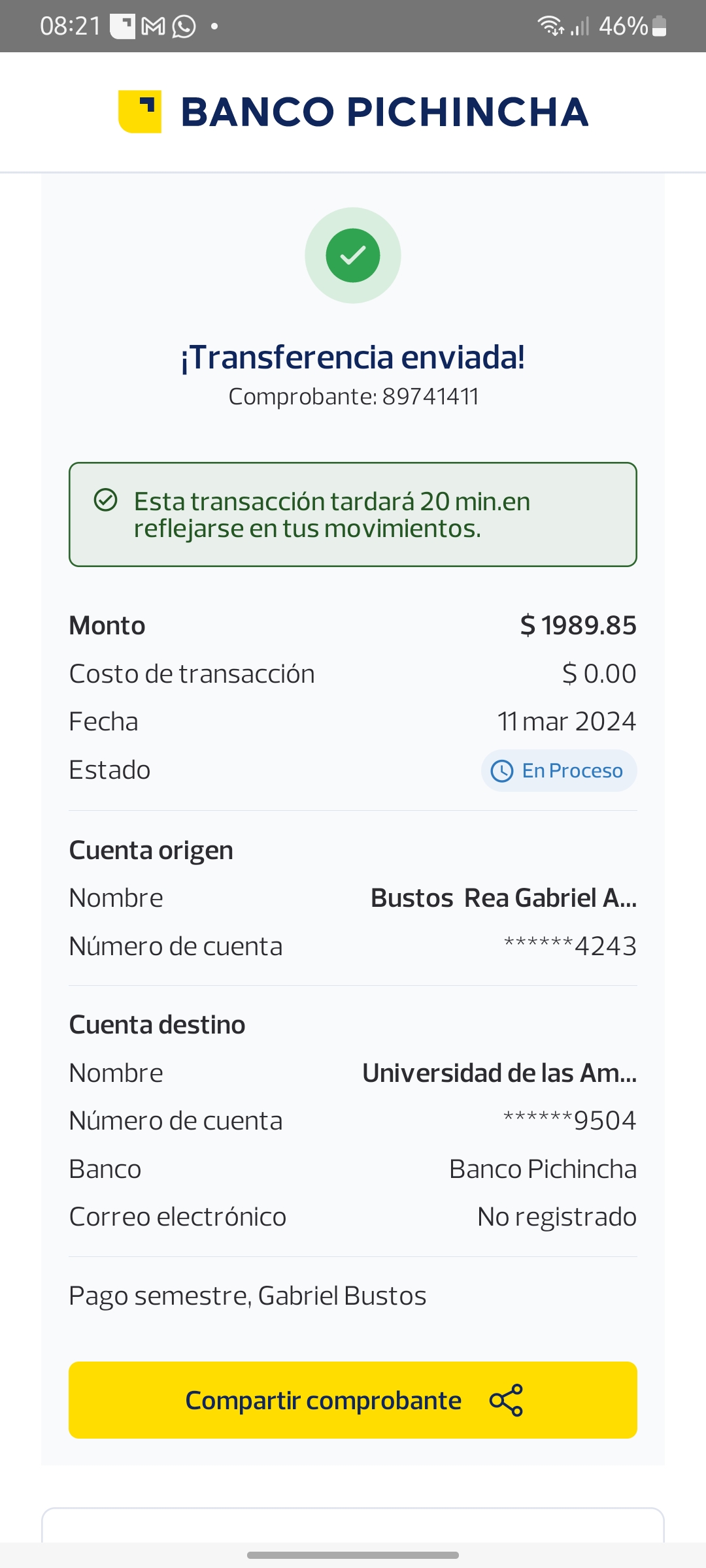Screen dimensions: 706x1568
Task: Tap the Banco Pichincha yellow logo icon
Action: (x=140, y=112)
